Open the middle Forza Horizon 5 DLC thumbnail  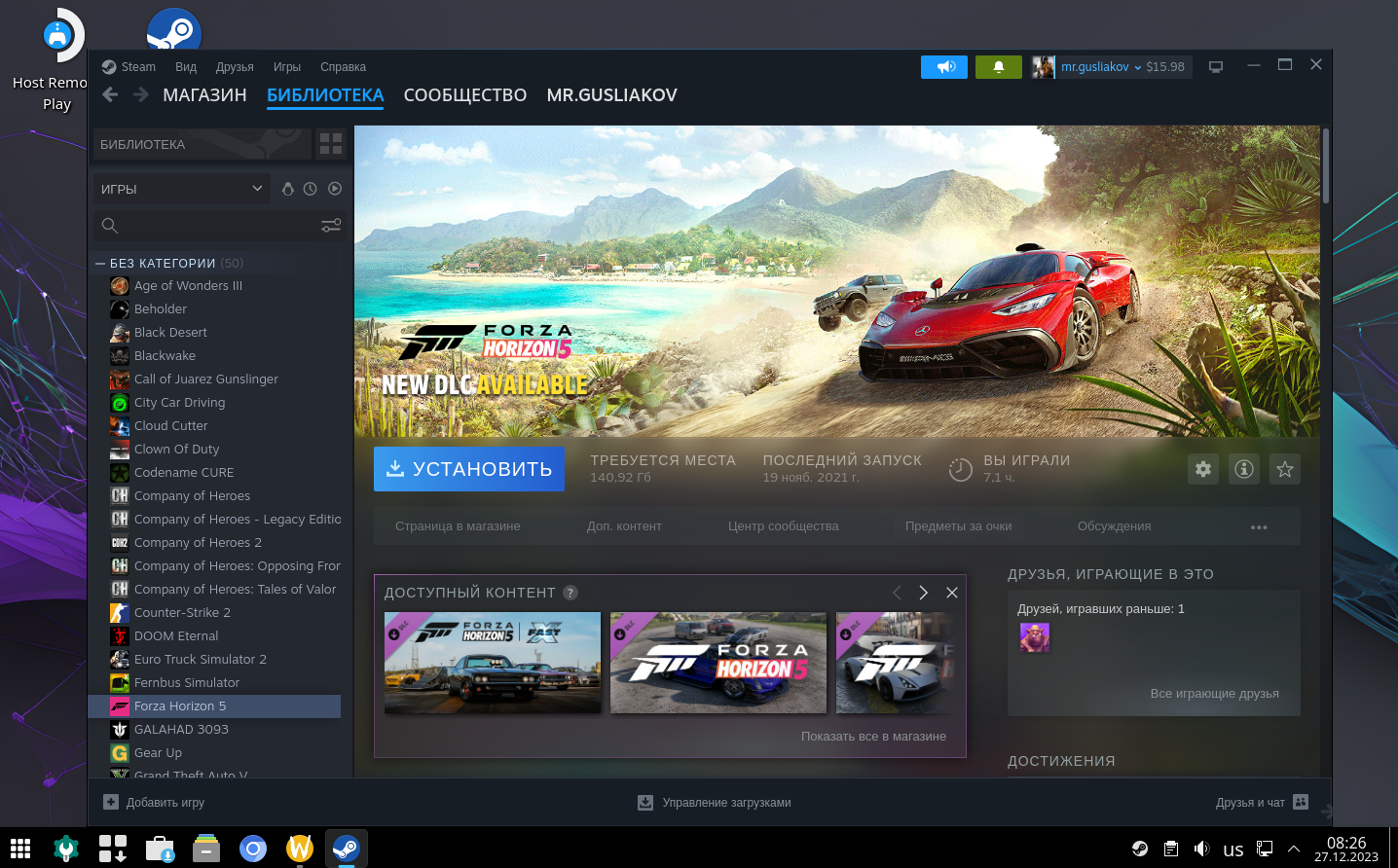pos(718,663)
